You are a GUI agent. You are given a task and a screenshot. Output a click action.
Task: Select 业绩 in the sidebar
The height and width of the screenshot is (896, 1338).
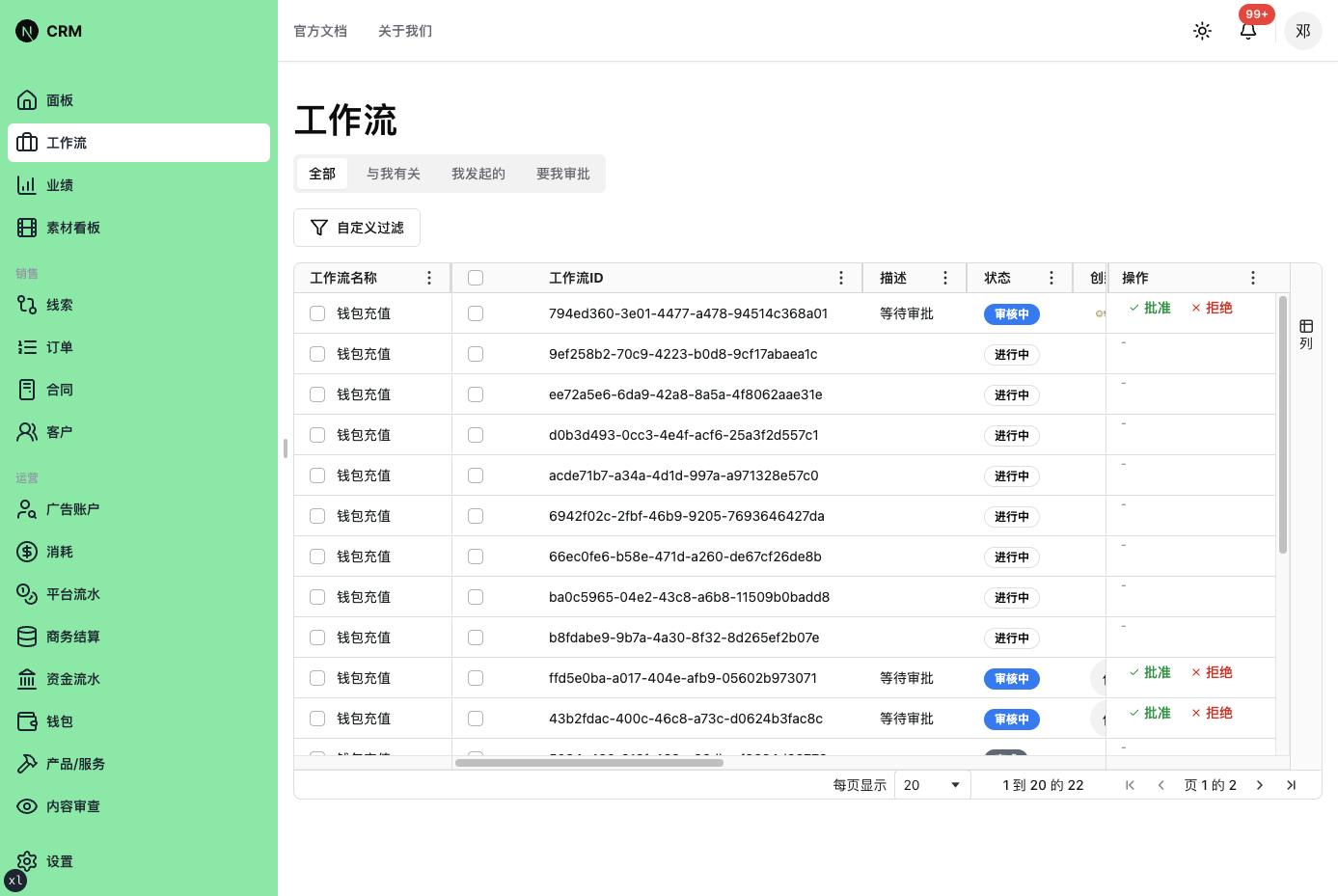pos(58,184)
